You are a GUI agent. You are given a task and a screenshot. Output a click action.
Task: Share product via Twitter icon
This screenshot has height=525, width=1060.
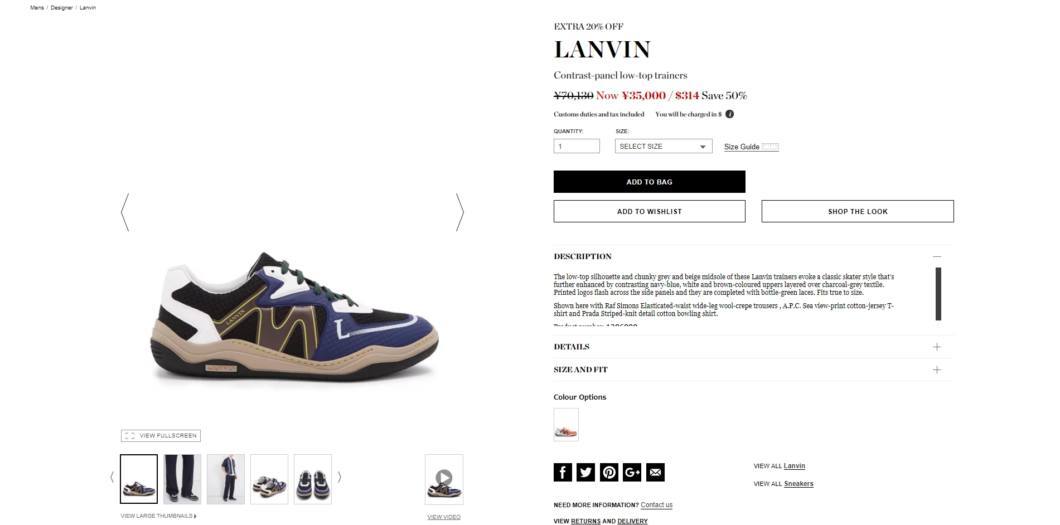point(585,472)
